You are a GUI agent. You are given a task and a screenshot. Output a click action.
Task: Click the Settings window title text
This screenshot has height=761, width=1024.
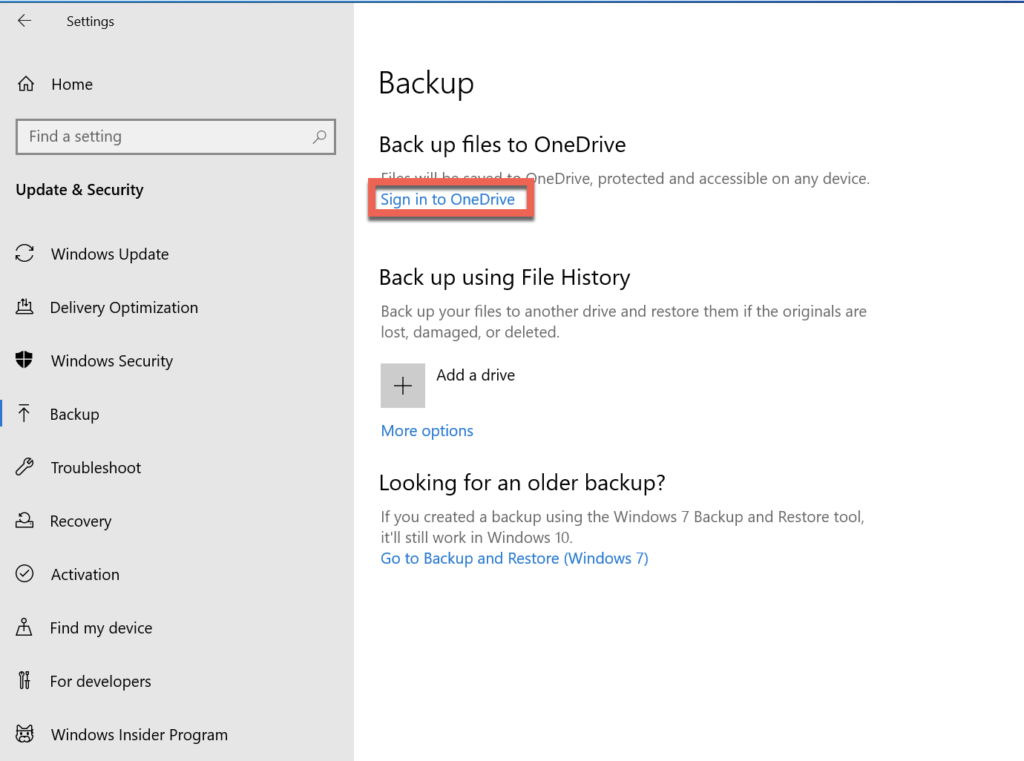[x=90, y=21]
